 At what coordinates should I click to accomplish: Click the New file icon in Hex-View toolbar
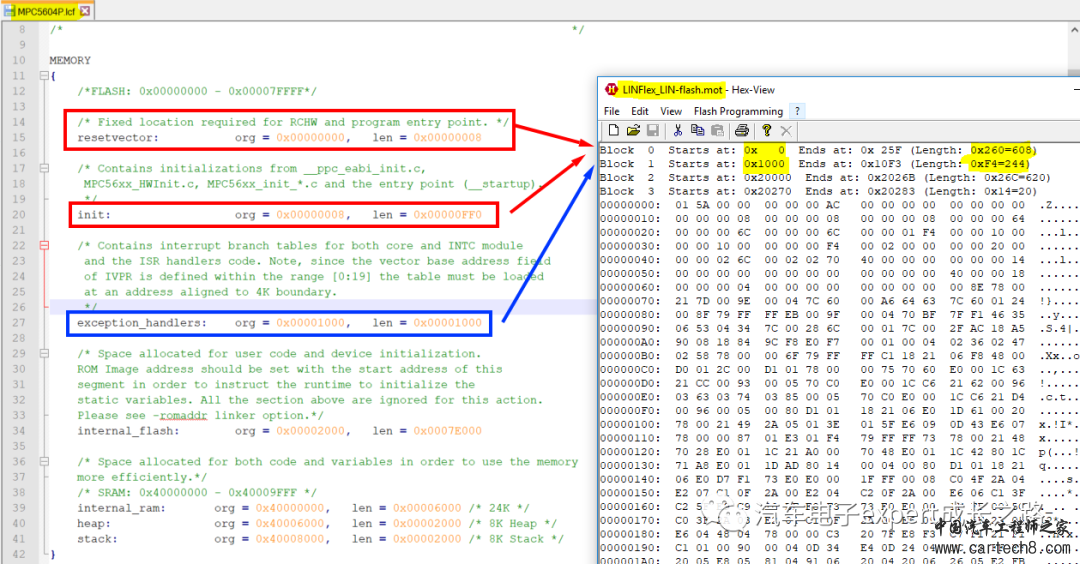pyautogui.click(x=614, y=130)
